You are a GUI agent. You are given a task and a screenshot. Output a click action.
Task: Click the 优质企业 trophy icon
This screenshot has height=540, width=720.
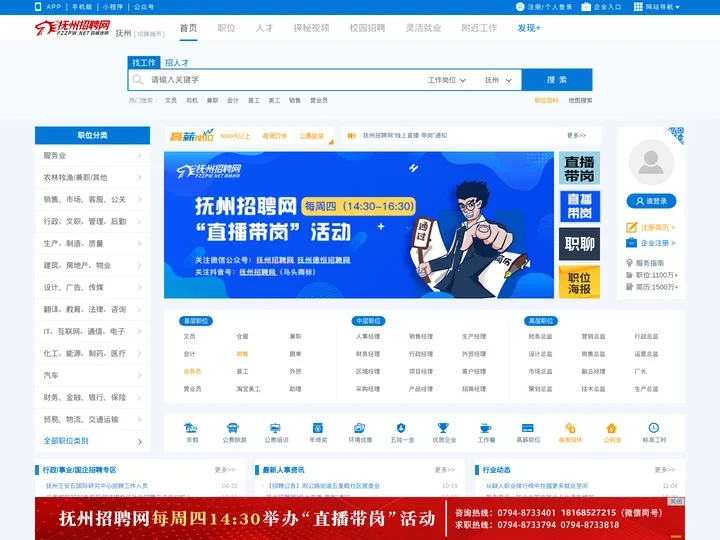tap(443, 428)
